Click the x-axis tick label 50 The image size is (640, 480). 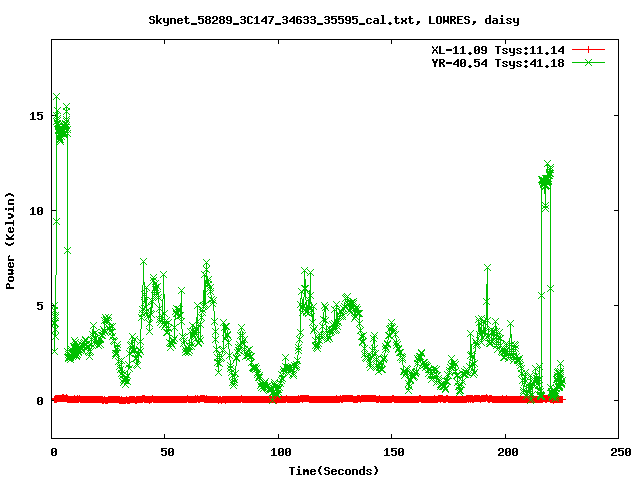click(167, 452)
